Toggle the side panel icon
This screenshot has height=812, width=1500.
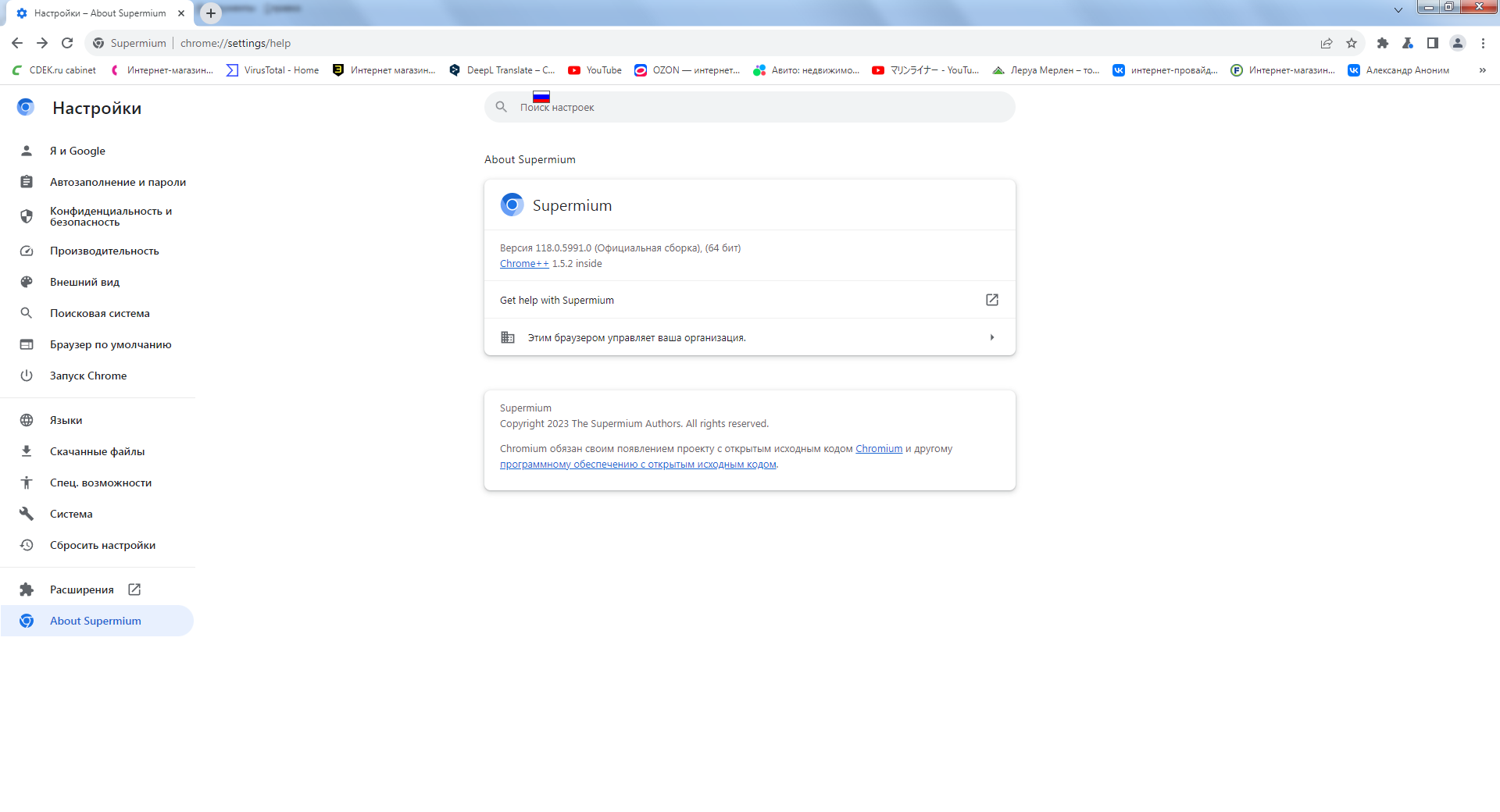(x=1433, y=43)
